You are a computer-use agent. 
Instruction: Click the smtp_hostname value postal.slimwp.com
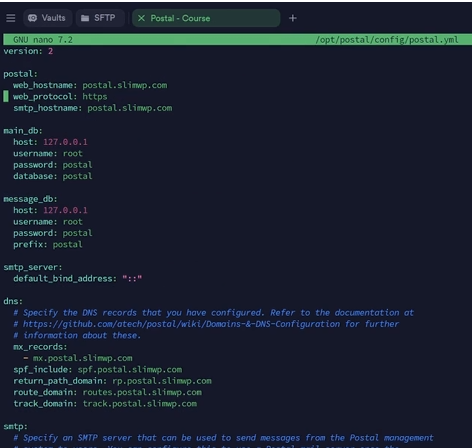tap(130, 108)
